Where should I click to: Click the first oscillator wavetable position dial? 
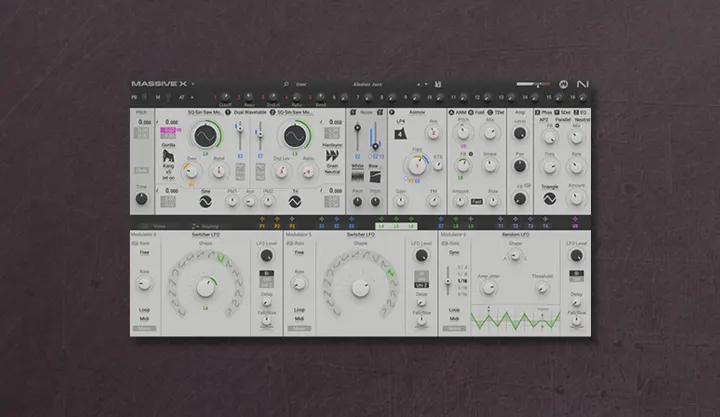point(205,135)
